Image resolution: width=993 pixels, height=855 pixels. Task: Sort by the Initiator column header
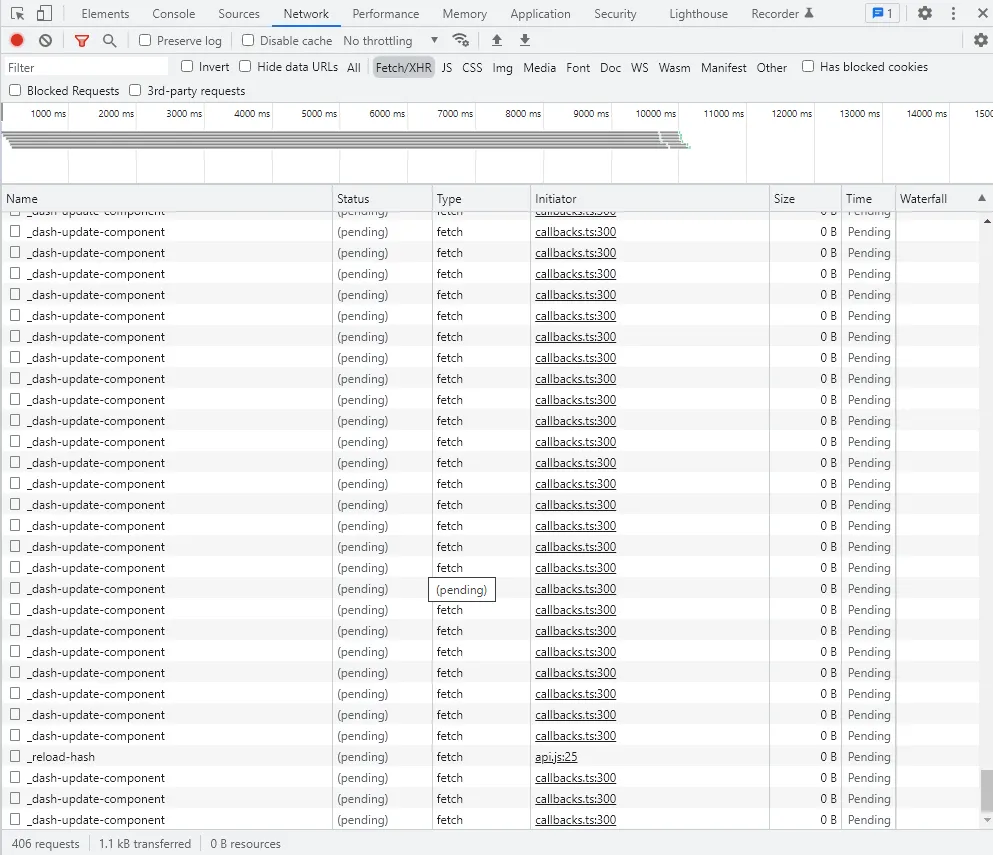click(650, 198)
